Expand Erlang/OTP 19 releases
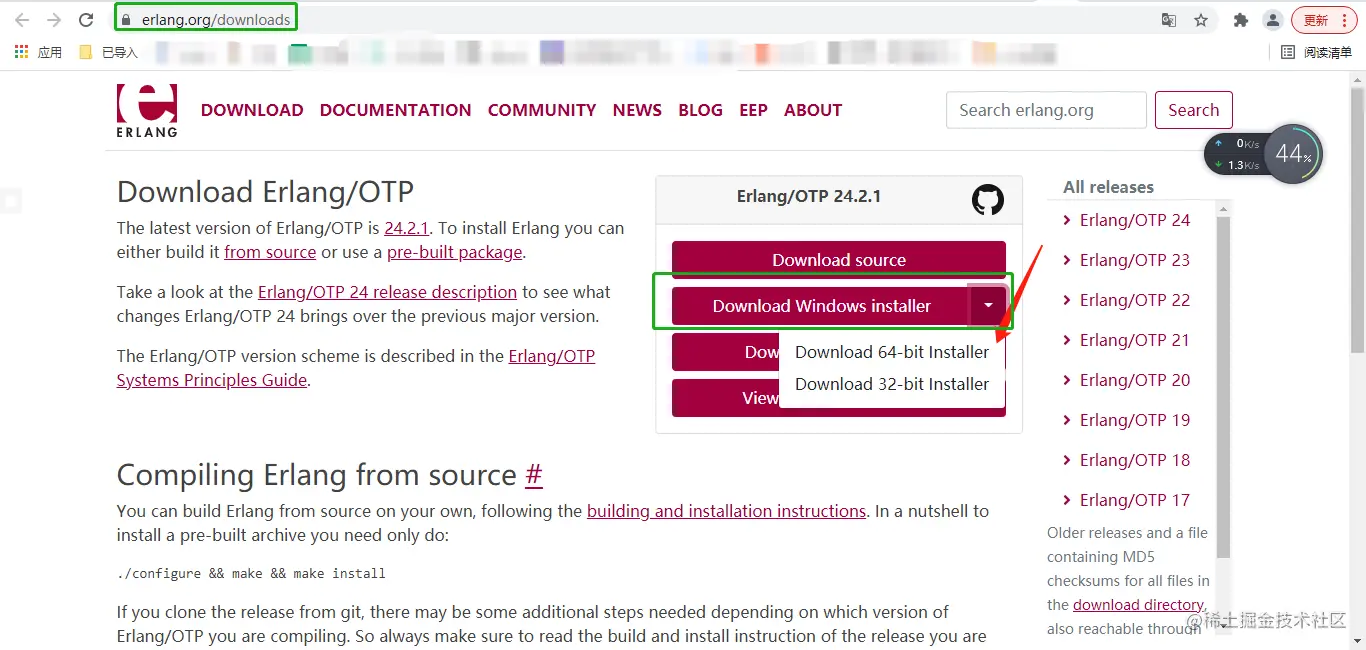1366x650 pixels. pos(1127,420)
